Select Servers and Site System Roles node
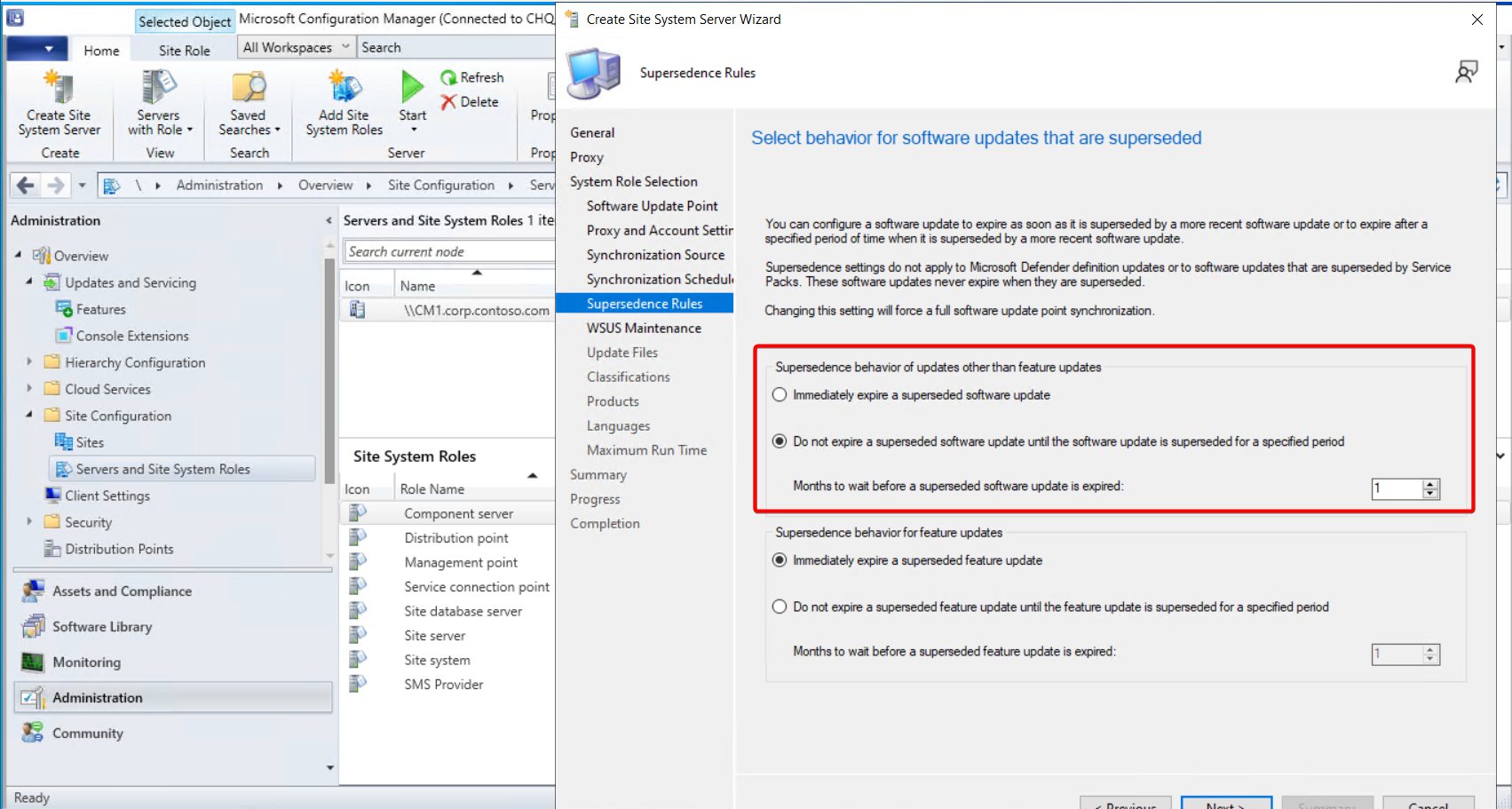Viewport: 1512px width, 809px height. pyautogui.click(x=182, y=469)
